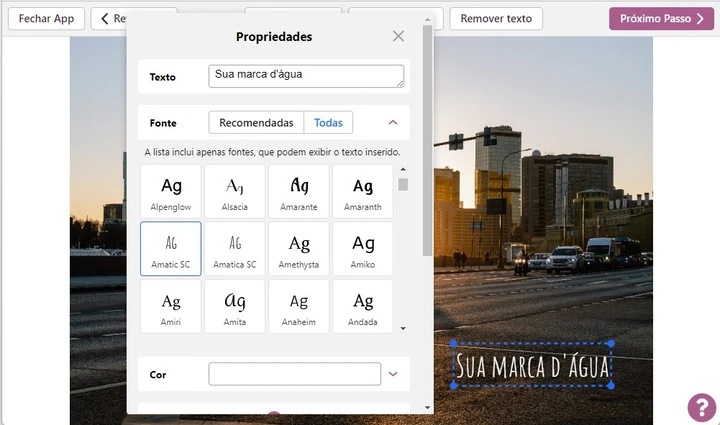Pick the Amethysta font
720x425 pixels.
click(x=299, y=249)
